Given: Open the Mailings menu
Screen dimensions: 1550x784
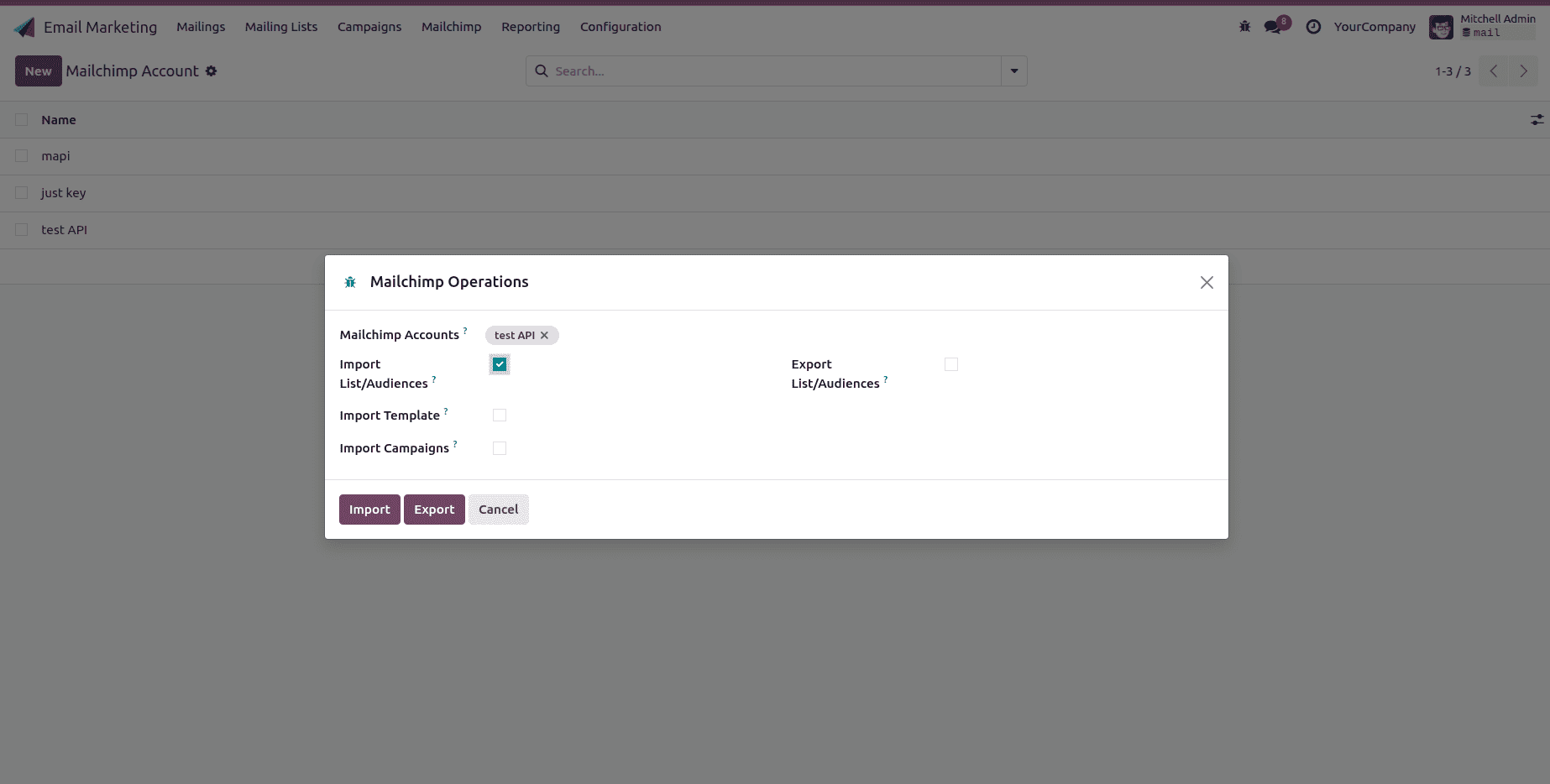Looking at the screenshot, I should pos(201,27).
